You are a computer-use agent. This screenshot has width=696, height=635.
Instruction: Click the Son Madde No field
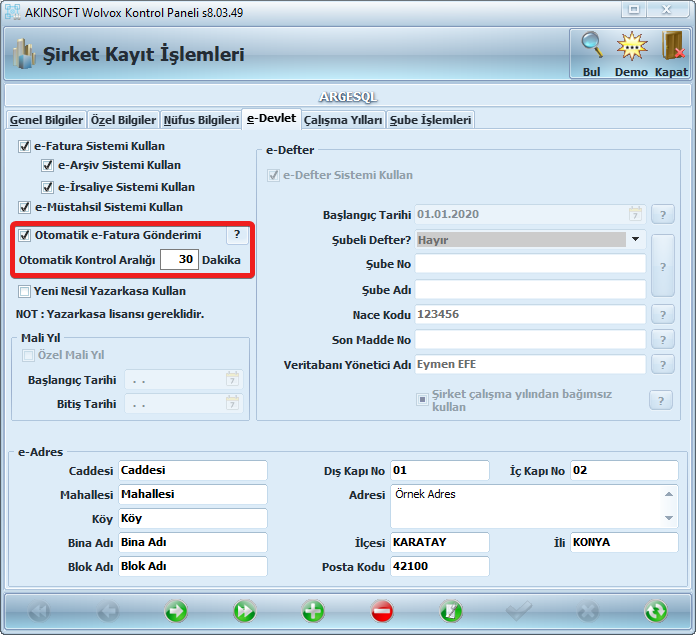click(x=530, y=339)
